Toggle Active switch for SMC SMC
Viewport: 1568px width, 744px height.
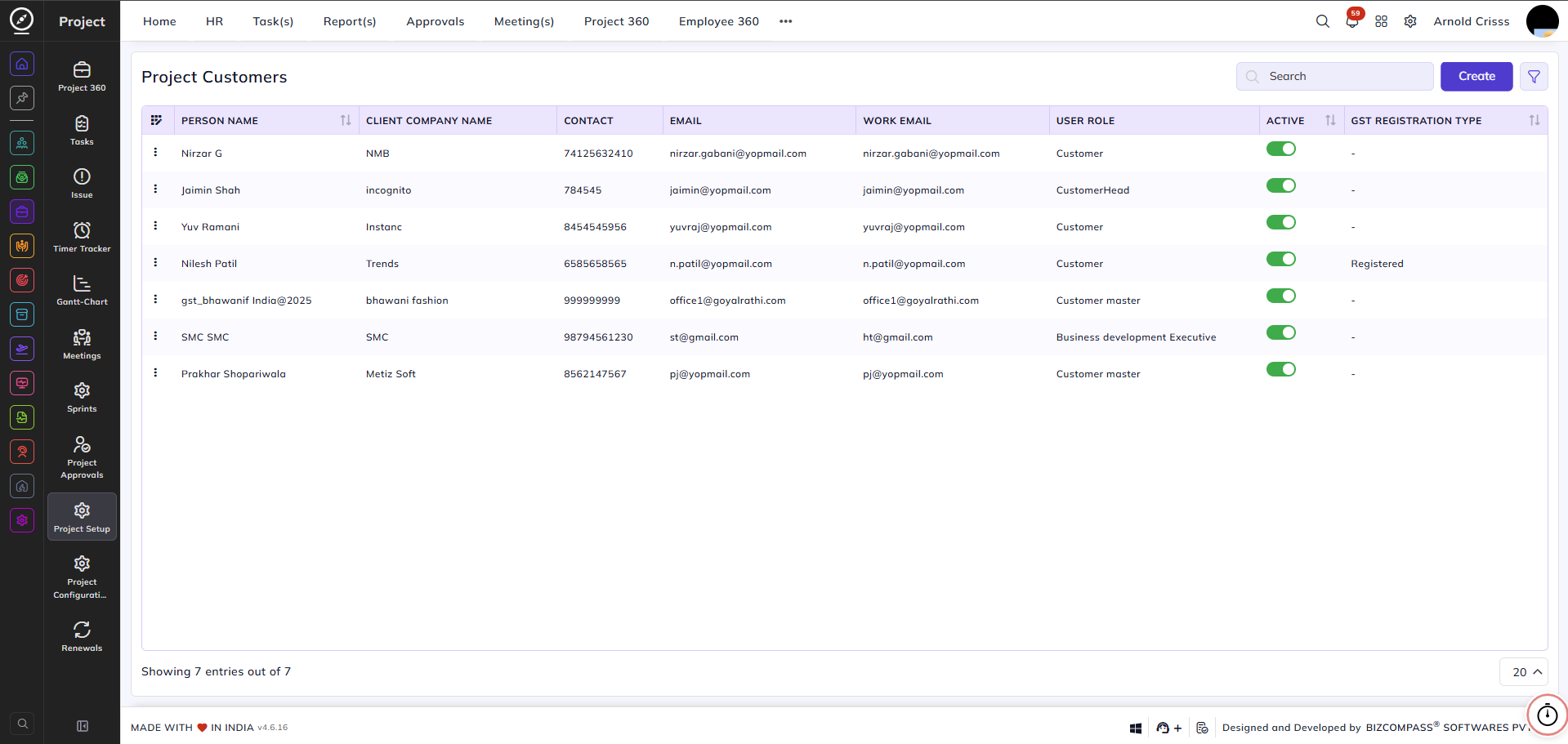(1280, 332)
